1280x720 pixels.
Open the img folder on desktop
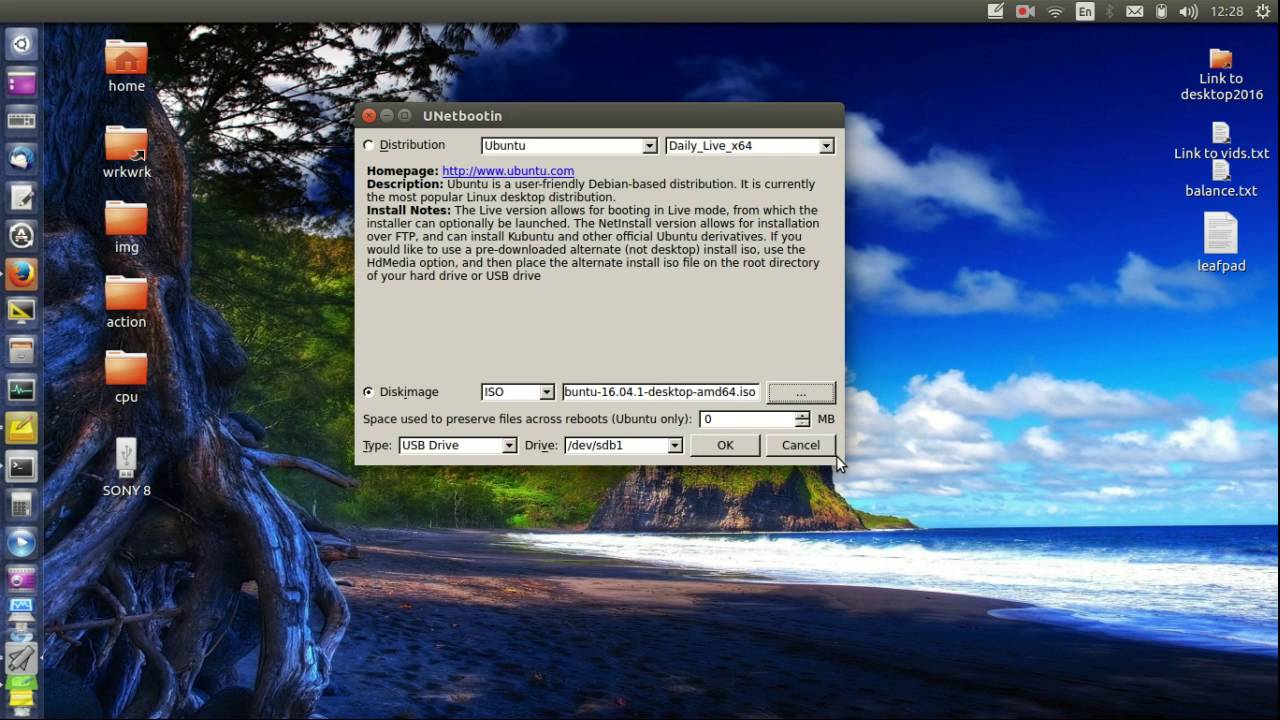tap(126, 227)
